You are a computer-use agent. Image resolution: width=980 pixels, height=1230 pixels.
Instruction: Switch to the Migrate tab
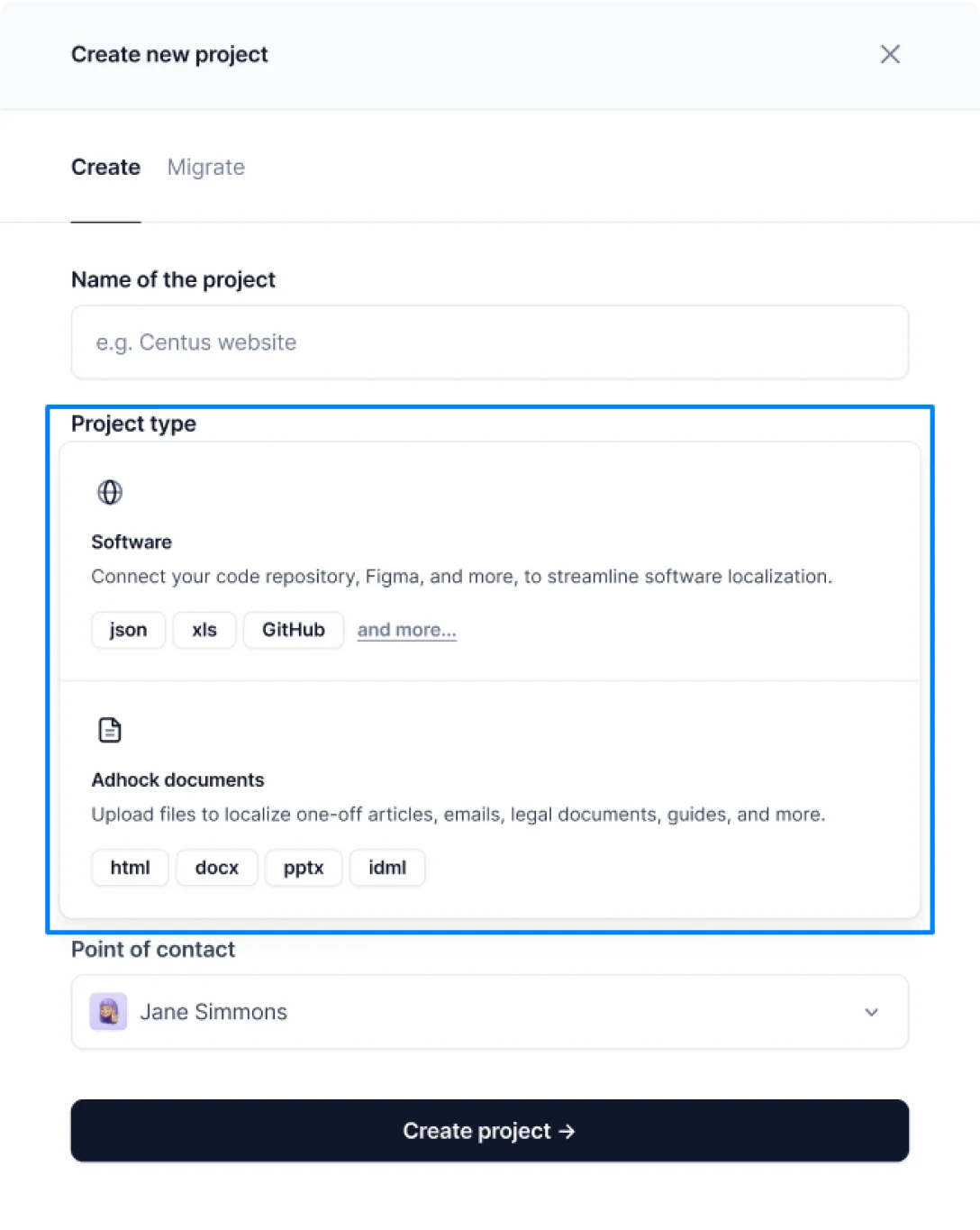[x=205, y=168]
